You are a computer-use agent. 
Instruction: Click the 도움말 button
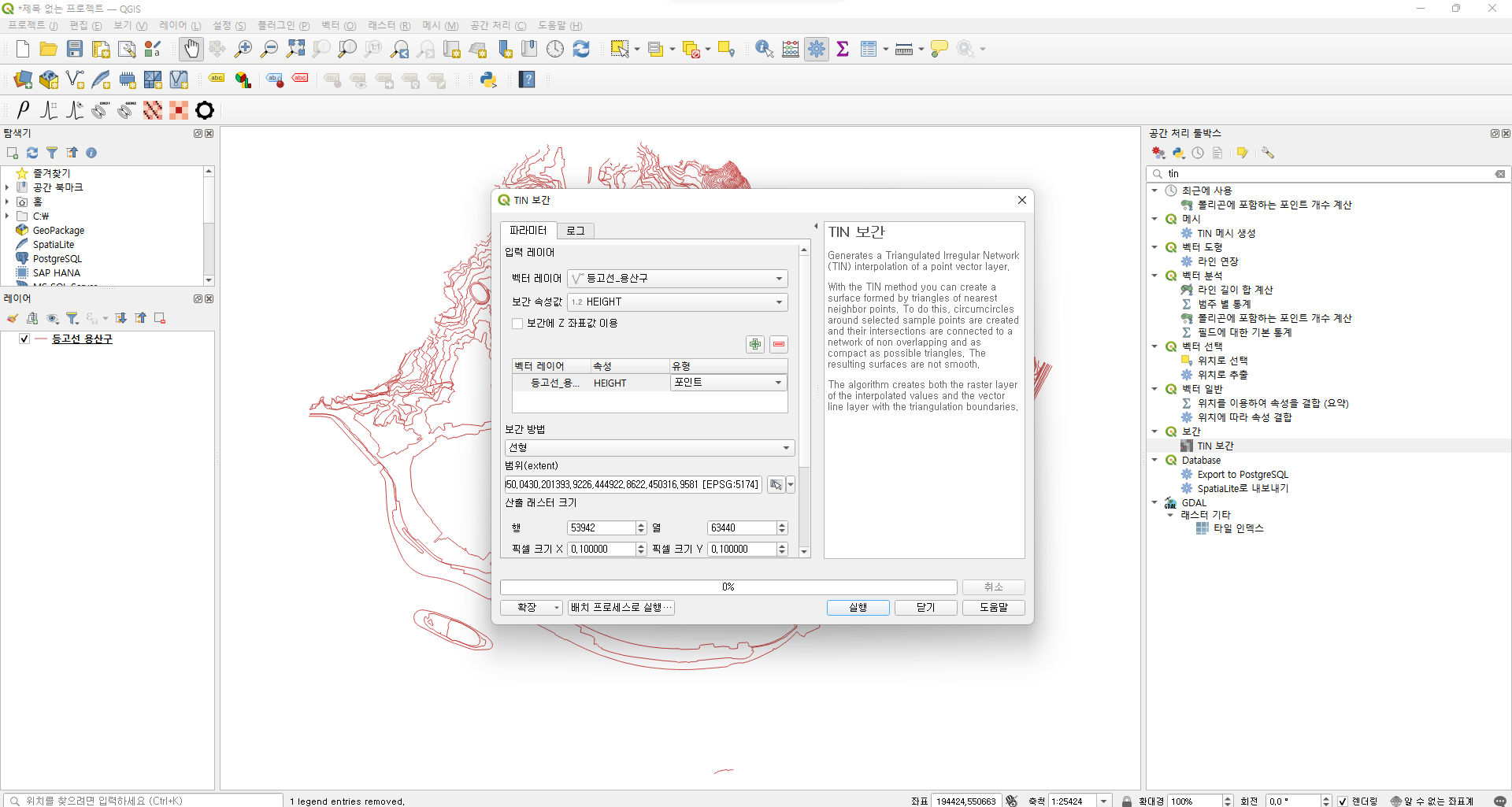(x=994, y=608)
